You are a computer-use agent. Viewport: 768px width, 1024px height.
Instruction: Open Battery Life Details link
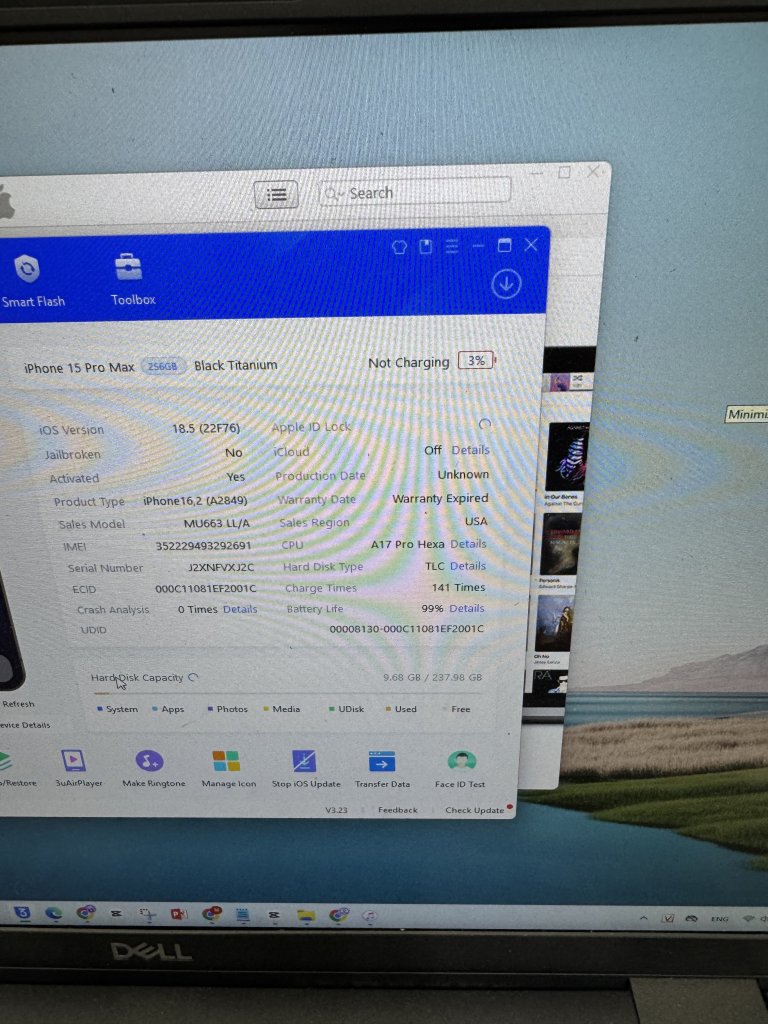(467, 608)
